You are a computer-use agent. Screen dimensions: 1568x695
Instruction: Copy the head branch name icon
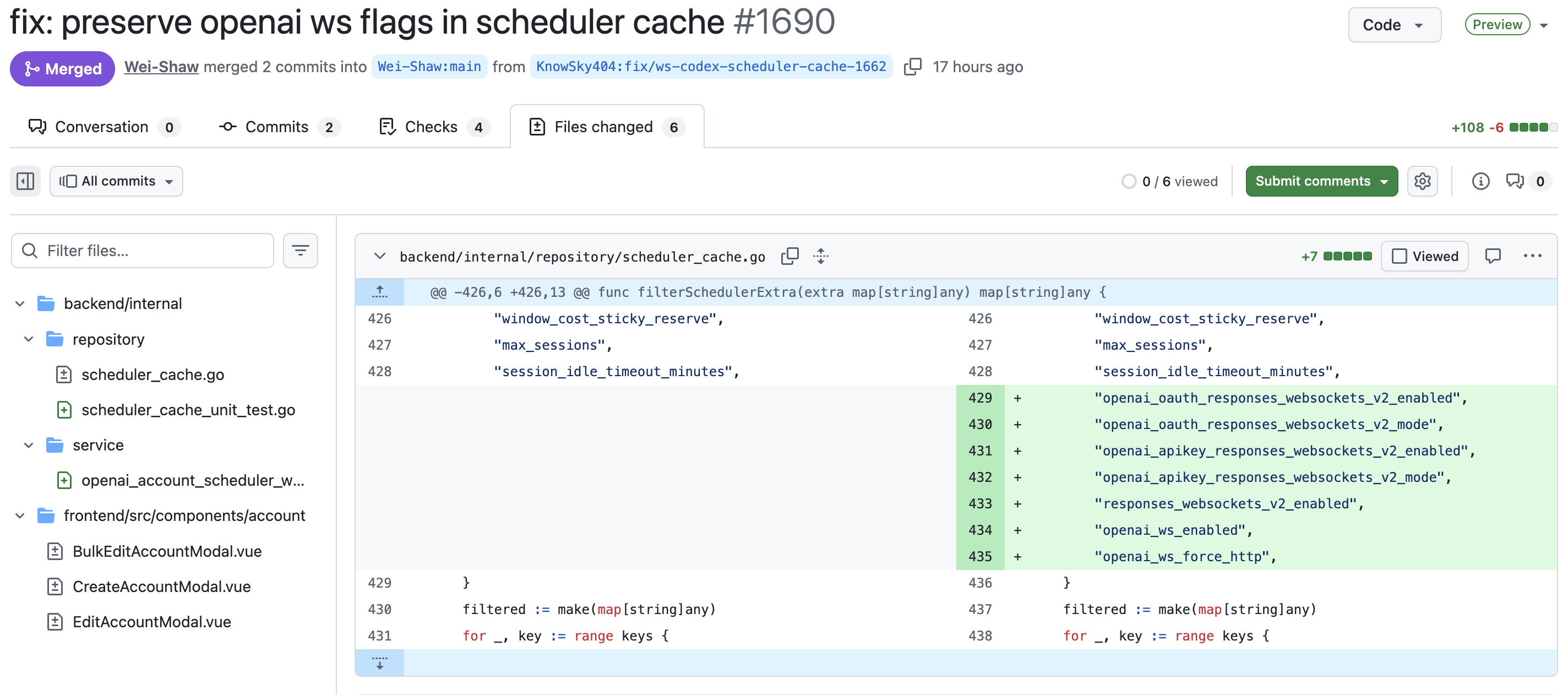(x=912, y=67)
